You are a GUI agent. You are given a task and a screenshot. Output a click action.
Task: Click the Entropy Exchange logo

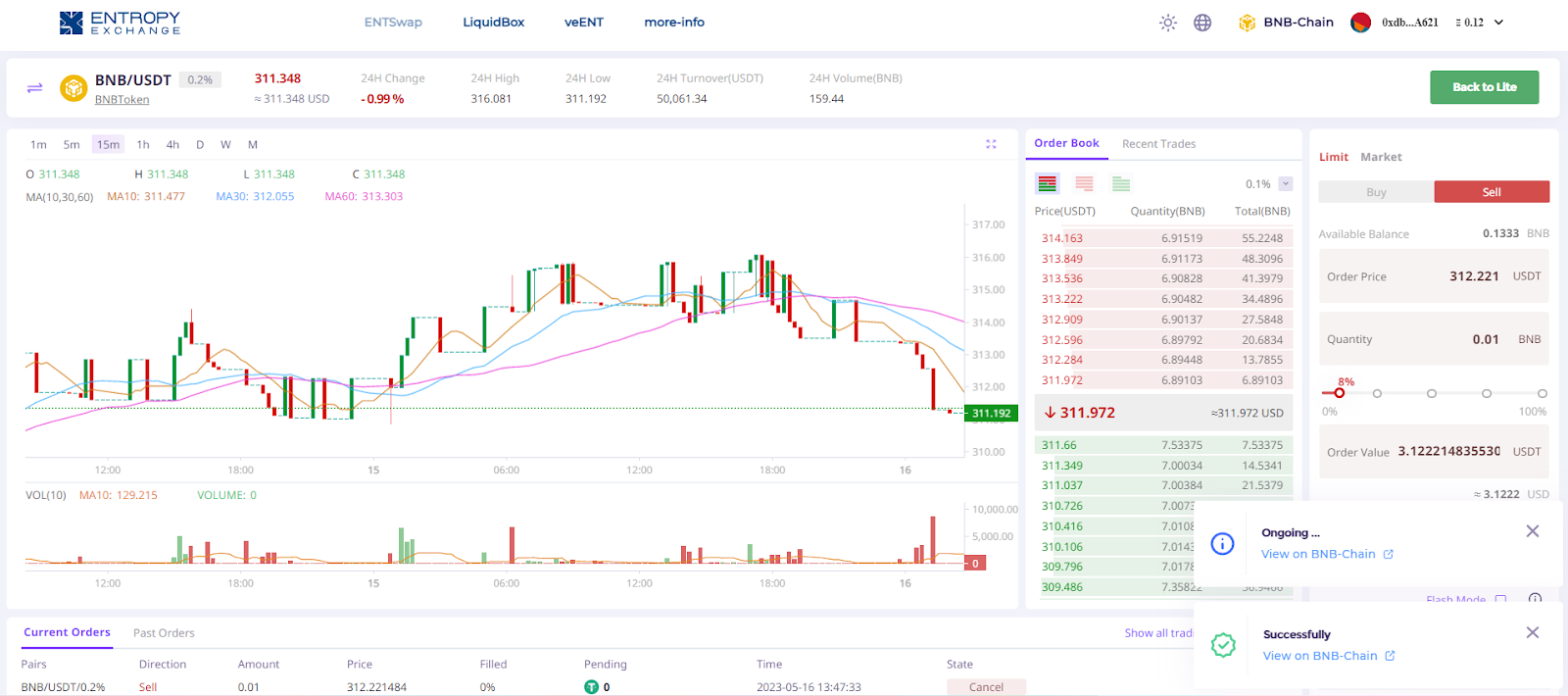(x=120, y=23)
